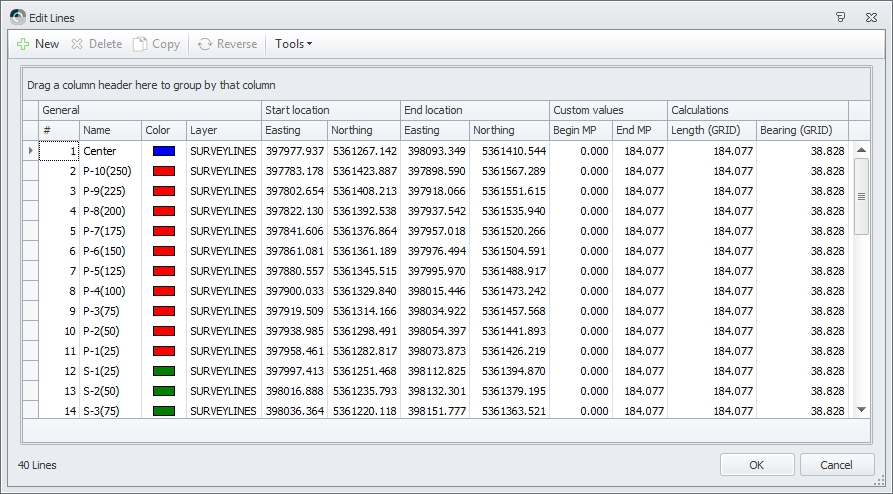Screen dimensions: 893x494
Task: Click the Copy pages icon
Action: click(x=141, y=44)
